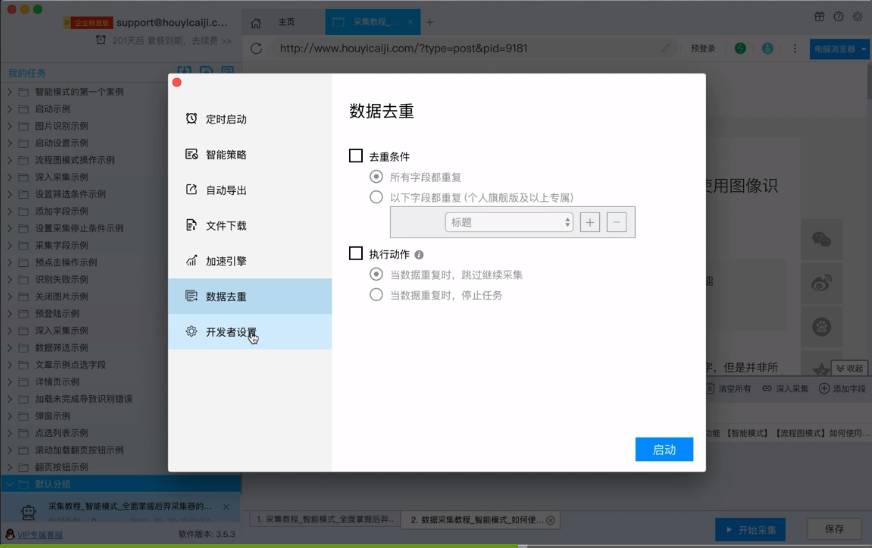Image resolution: width=872 pixels, height=548 pixels.
Task: Enable the 执行动作 checkbox
Action: click(x=356, y=253)
